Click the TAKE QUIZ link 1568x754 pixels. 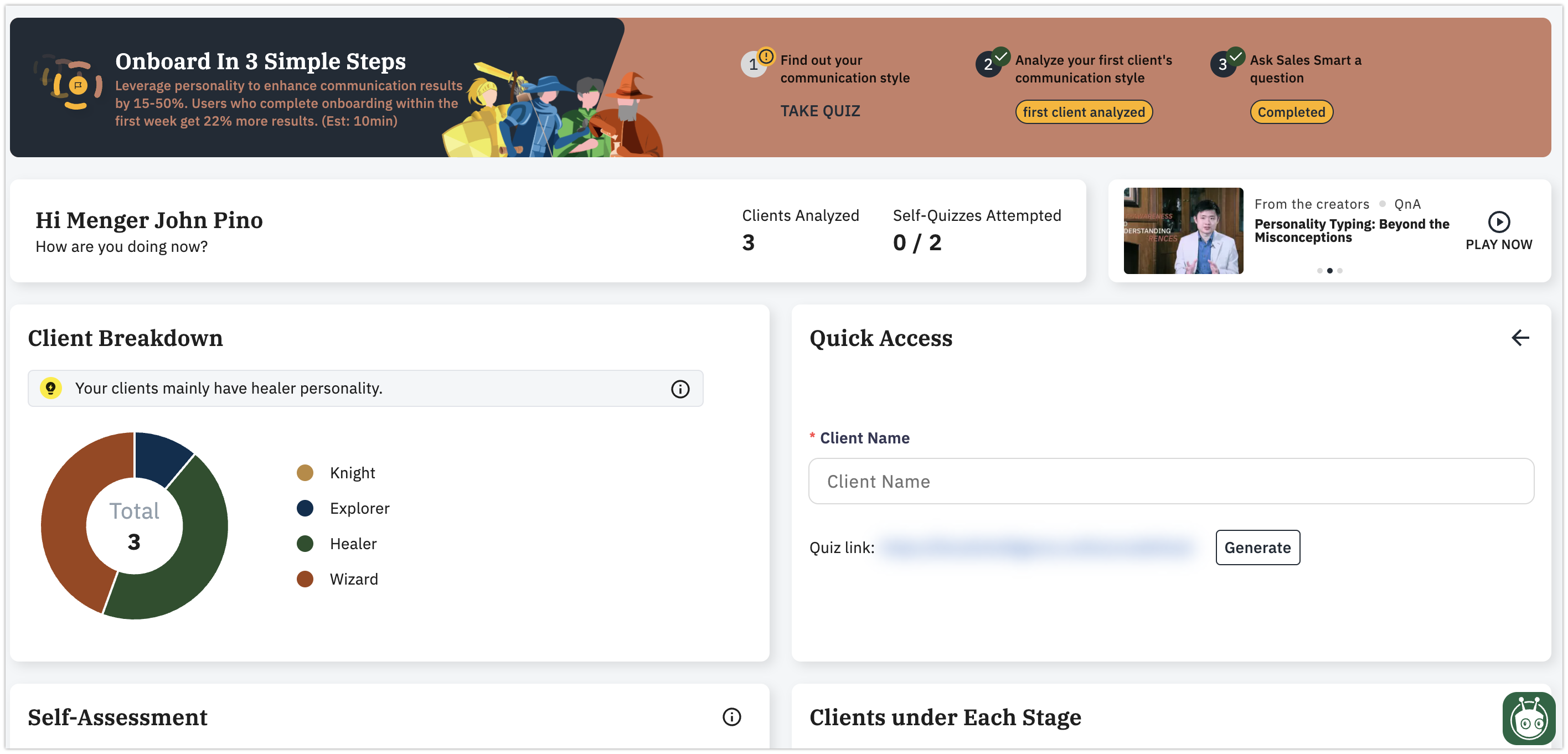click(x=820, y=111)
